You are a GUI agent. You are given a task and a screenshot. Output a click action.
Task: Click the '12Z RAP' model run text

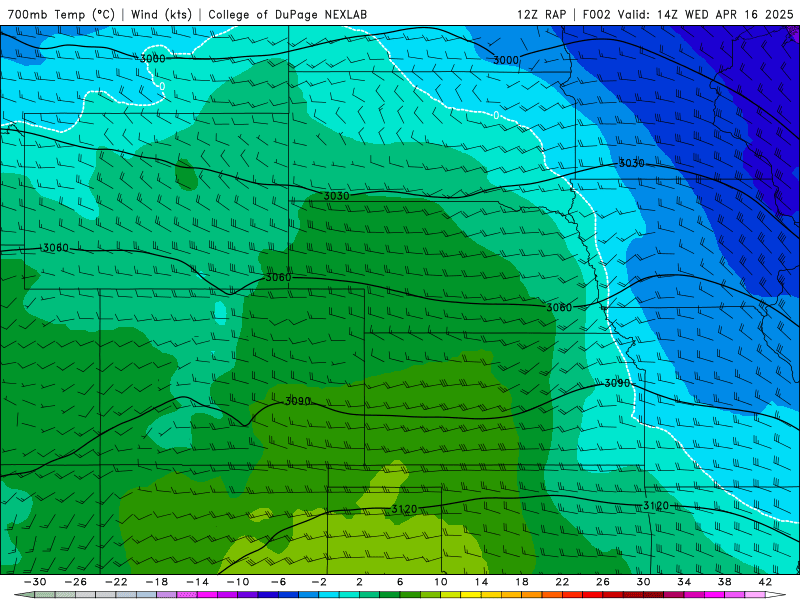[x=541, y=14]
